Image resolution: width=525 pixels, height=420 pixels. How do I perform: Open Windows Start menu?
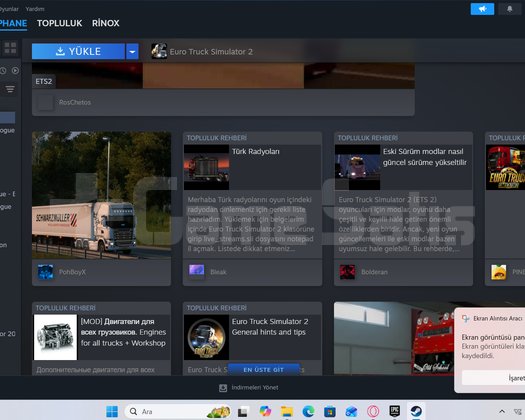[x=112, y=411]
